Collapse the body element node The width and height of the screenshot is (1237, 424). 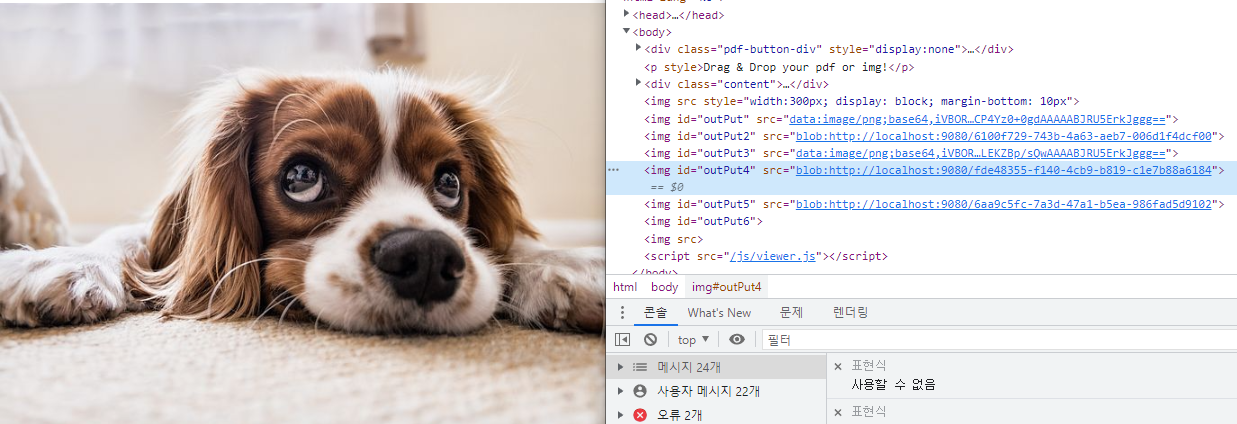(627, 32)
